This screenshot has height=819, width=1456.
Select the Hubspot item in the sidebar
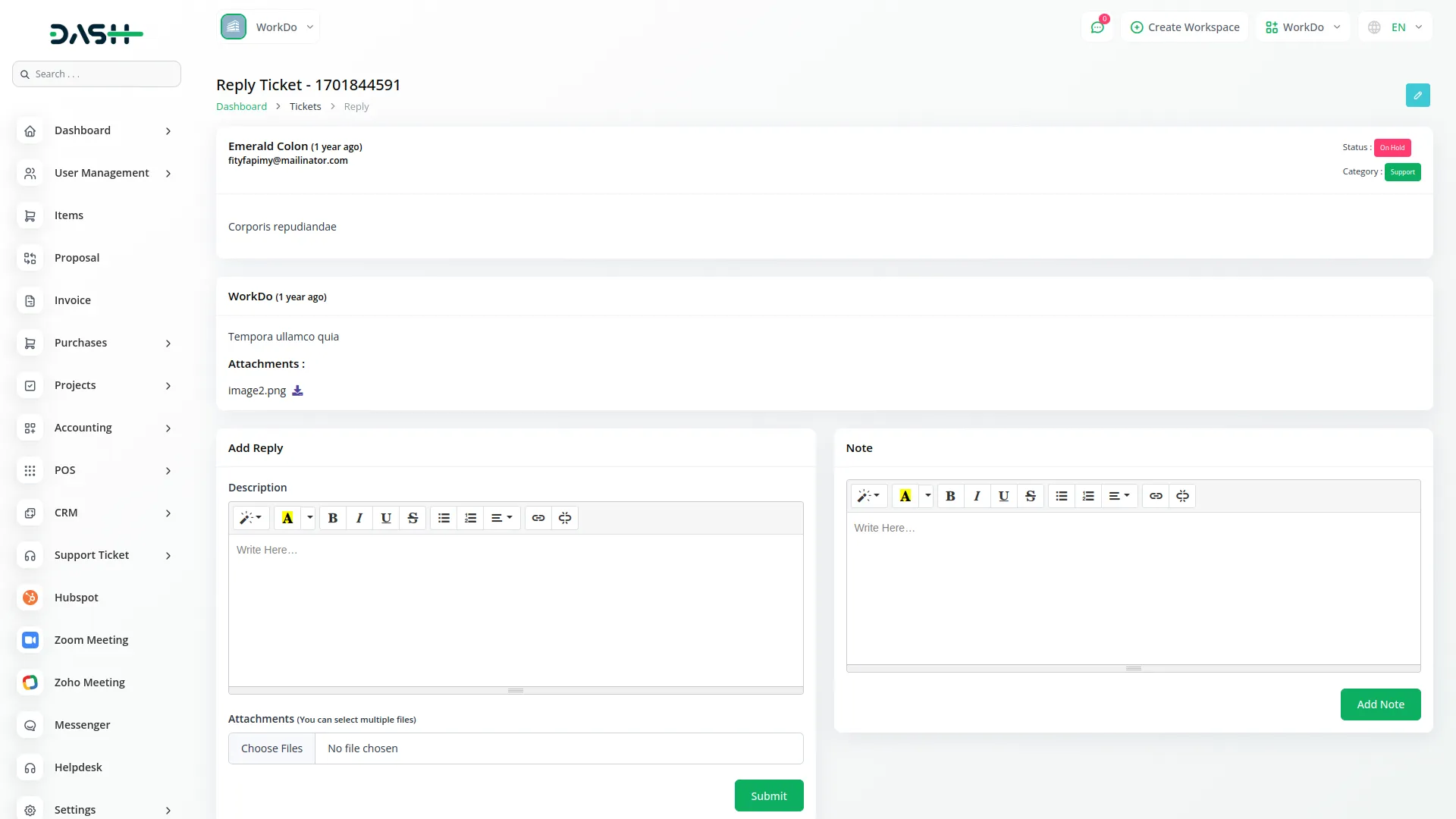click(x=76, y=598)
